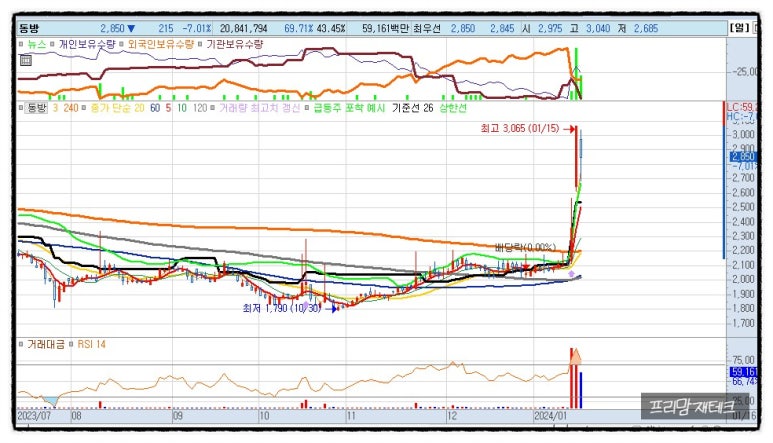
Task: Click the blue down-triangle next to price 2,850
Action: click(x=131, y=28)
